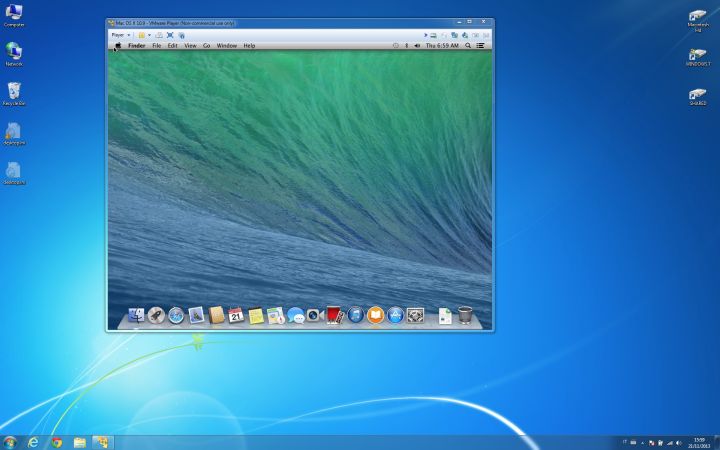Screen dimensions: 720x450
Task: Open Computer desktop icon
Action: pos(14,16)
